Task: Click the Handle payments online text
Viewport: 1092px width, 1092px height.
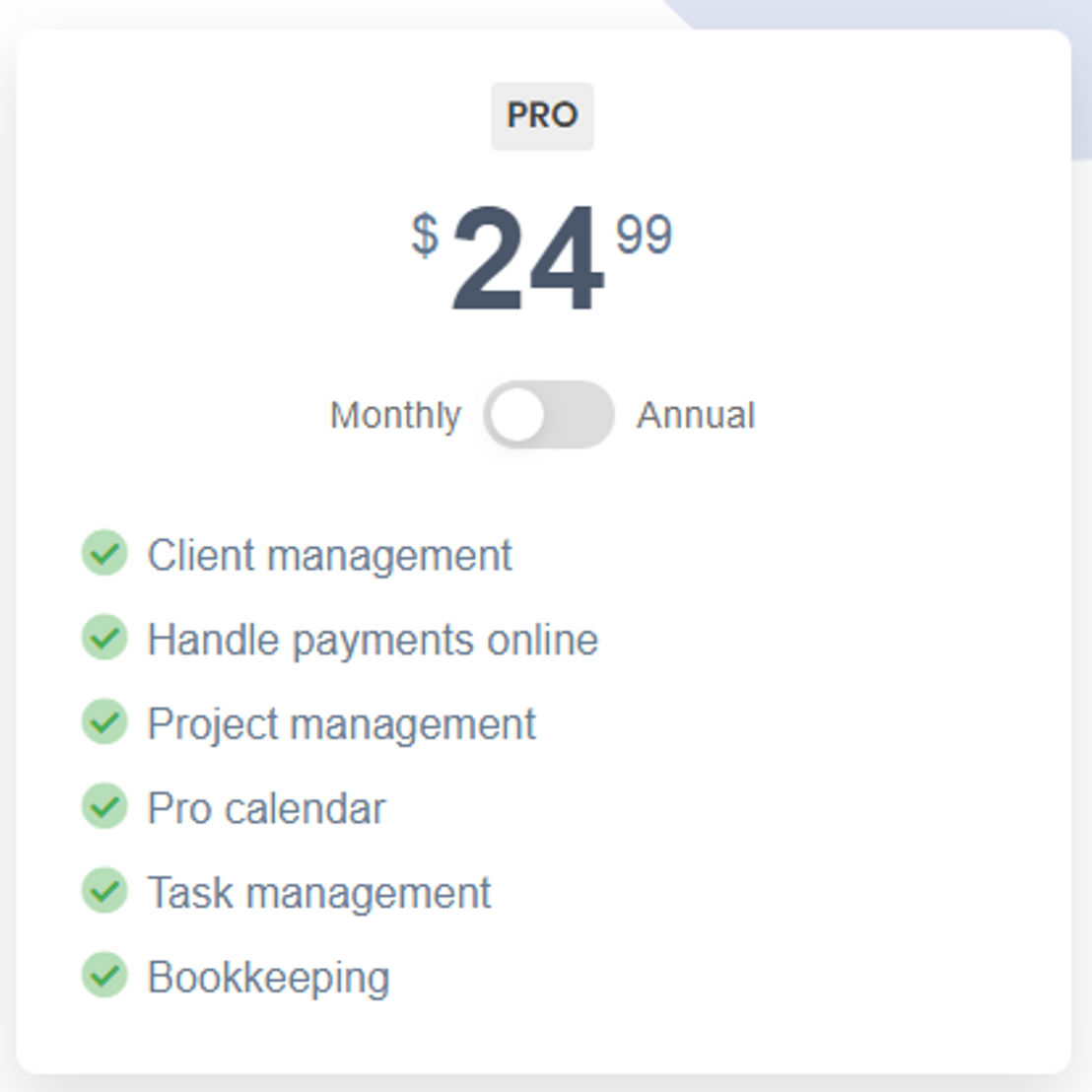Action: 373,640
